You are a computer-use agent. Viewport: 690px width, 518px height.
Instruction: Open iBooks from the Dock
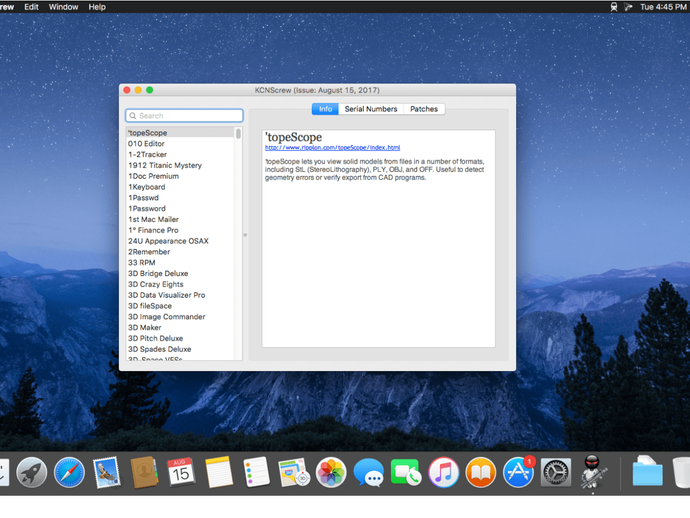(x=481, y=473)
